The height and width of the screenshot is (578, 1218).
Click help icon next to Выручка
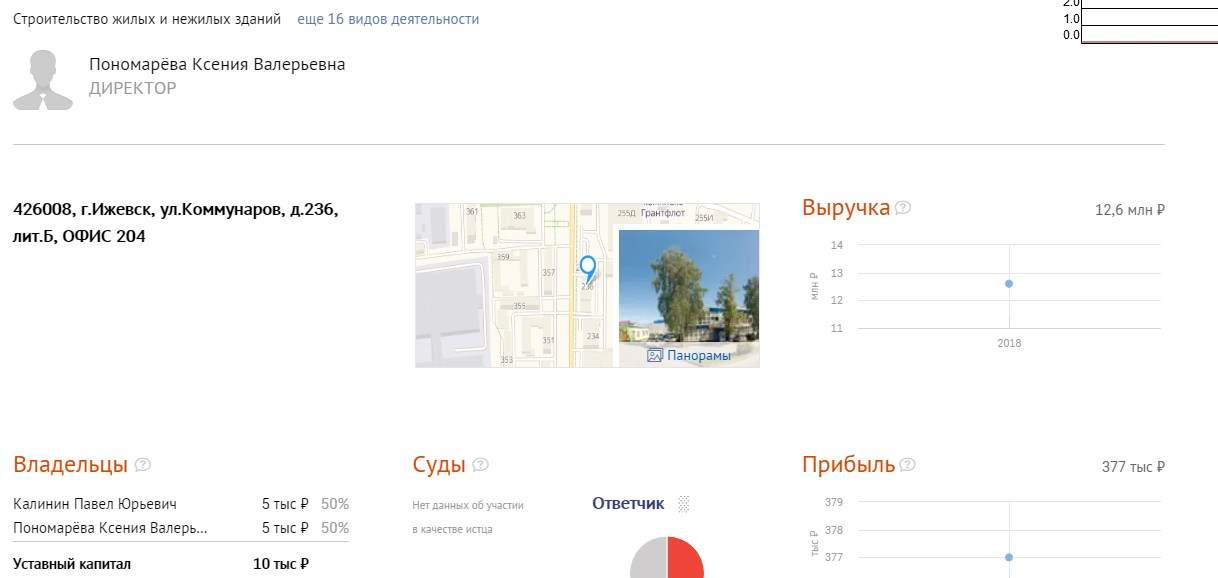point(903,208)
